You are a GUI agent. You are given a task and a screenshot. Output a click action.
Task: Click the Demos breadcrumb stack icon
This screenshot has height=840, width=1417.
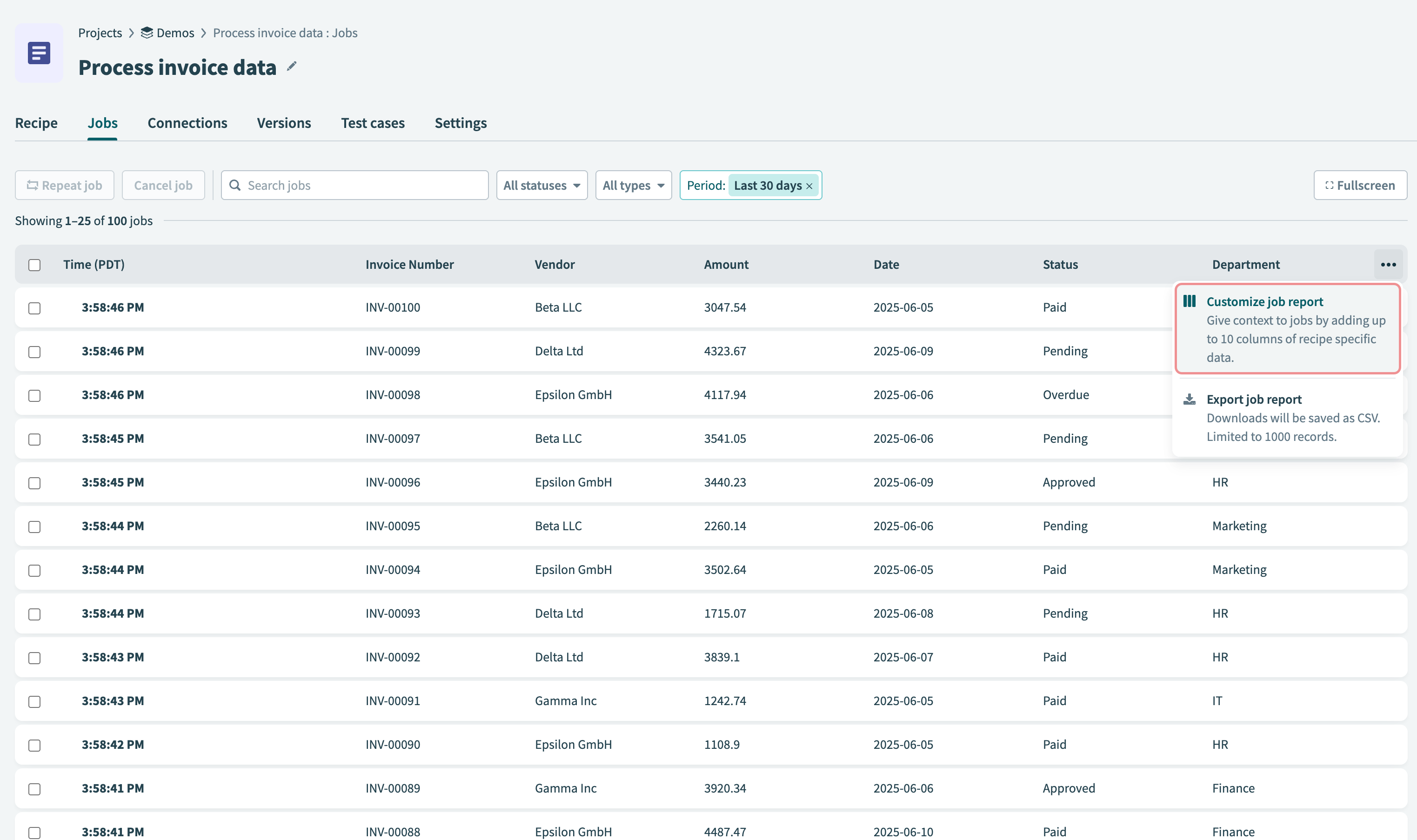click(147, 33)
